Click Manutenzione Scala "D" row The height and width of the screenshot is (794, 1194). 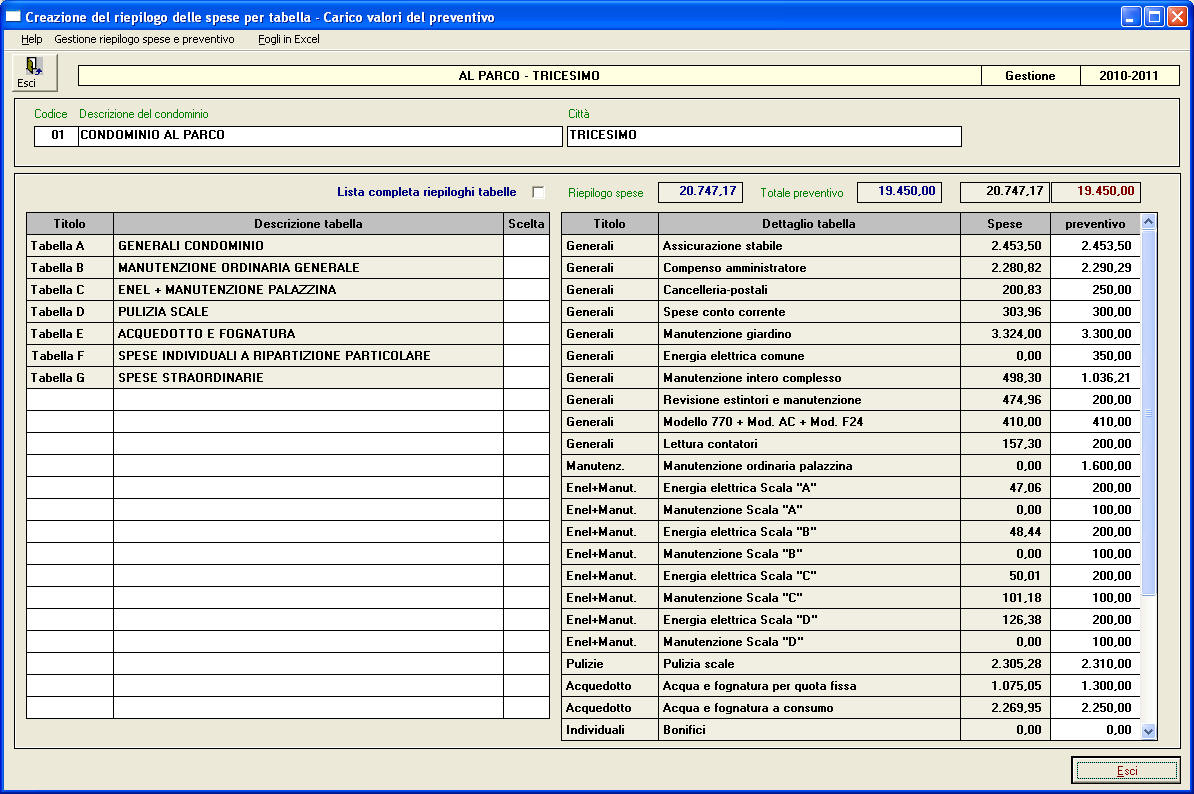pos(851,643)
